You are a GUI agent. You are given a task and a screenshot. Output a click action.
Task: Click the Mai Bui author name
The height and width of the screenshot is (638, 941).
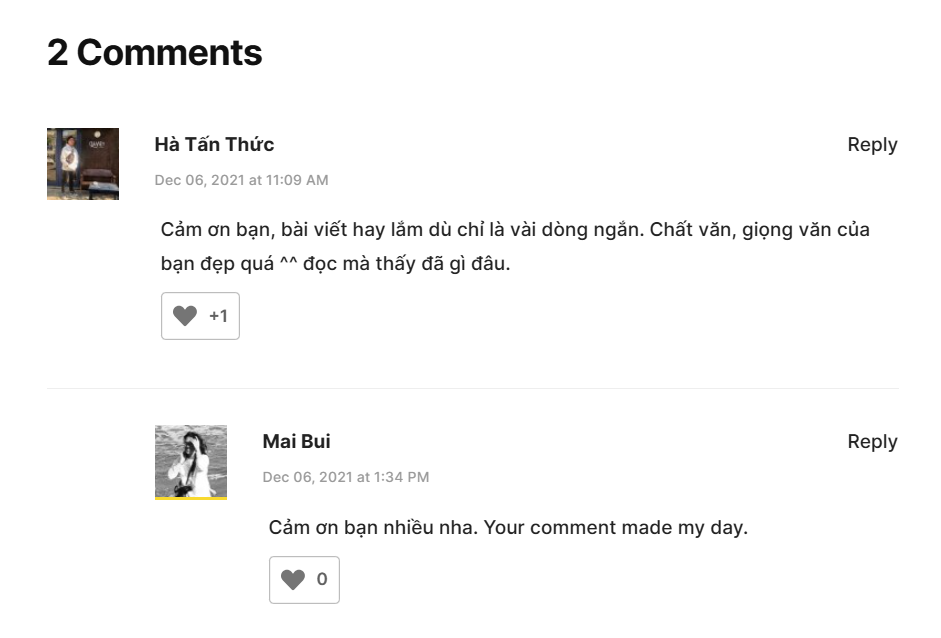pos(296,441)
